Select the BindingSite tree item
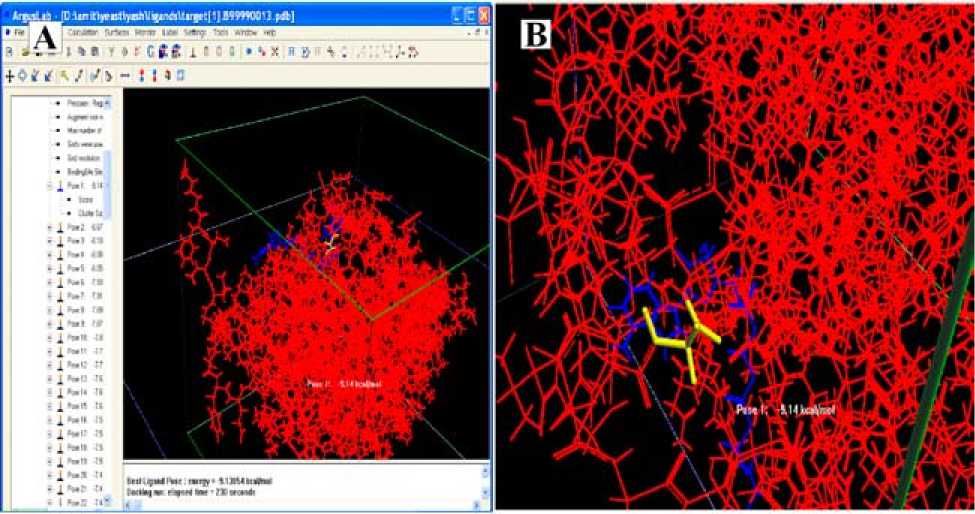The image size is (975, 514). click(x=85, y=172)
